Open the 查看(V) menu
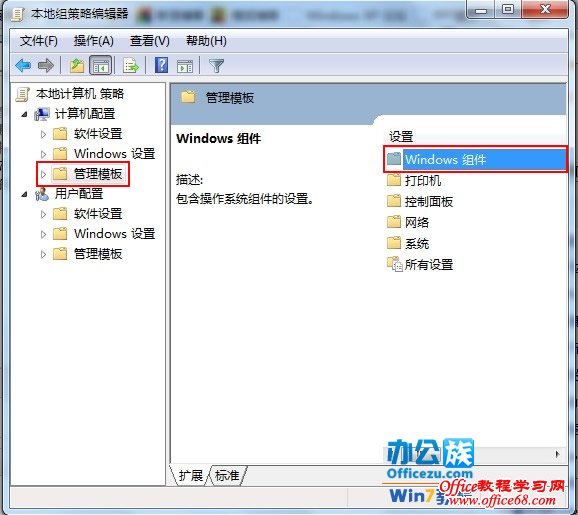This screenshot has height=515, width=578. (x=149, y=41)
